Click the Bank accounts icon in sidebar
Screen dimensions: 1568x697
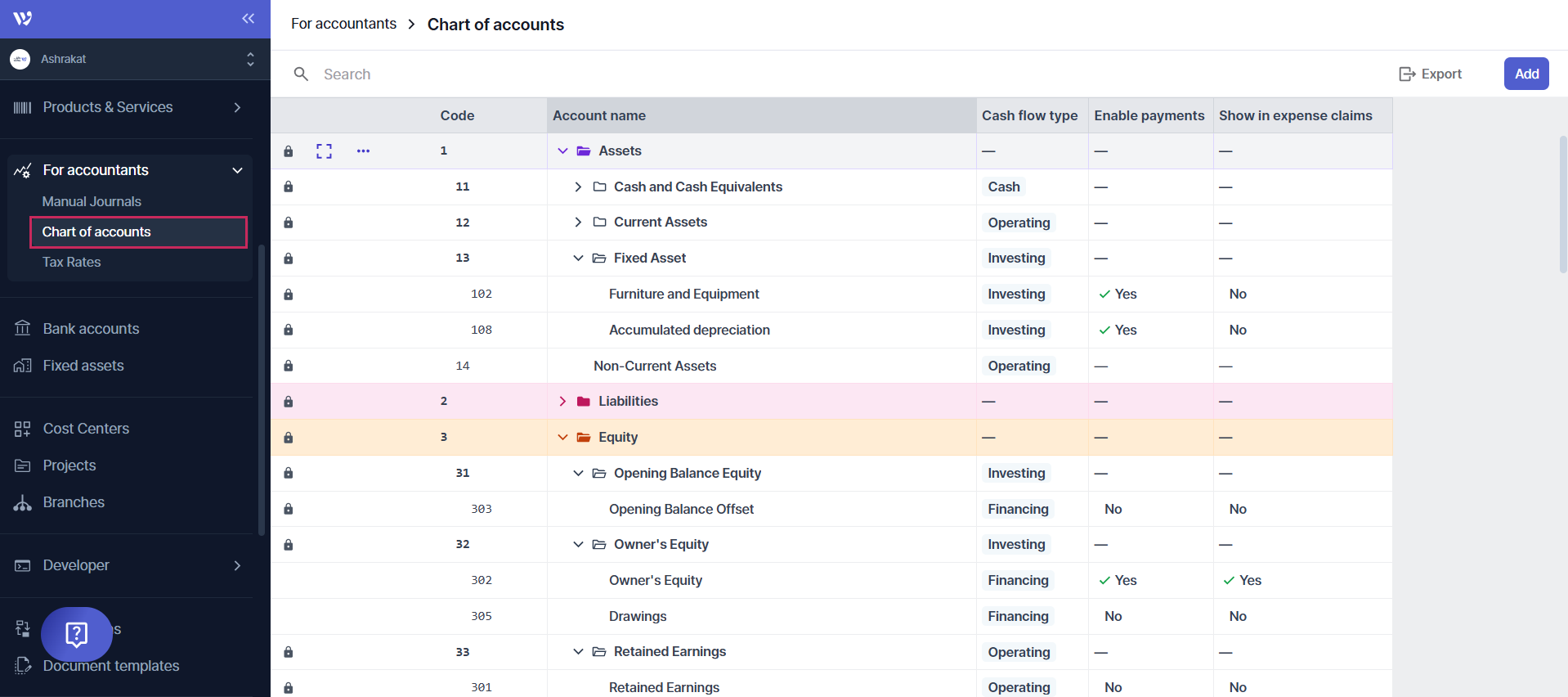click(23, 329)
